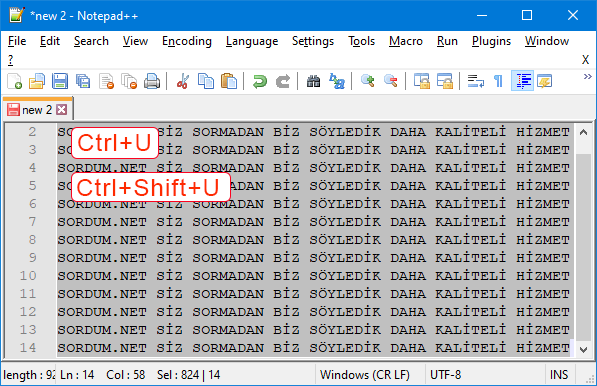The height and width of the screenshot is (386, 597).
Task: Open the Encoding menu
Action: click(x=187, y=41)
